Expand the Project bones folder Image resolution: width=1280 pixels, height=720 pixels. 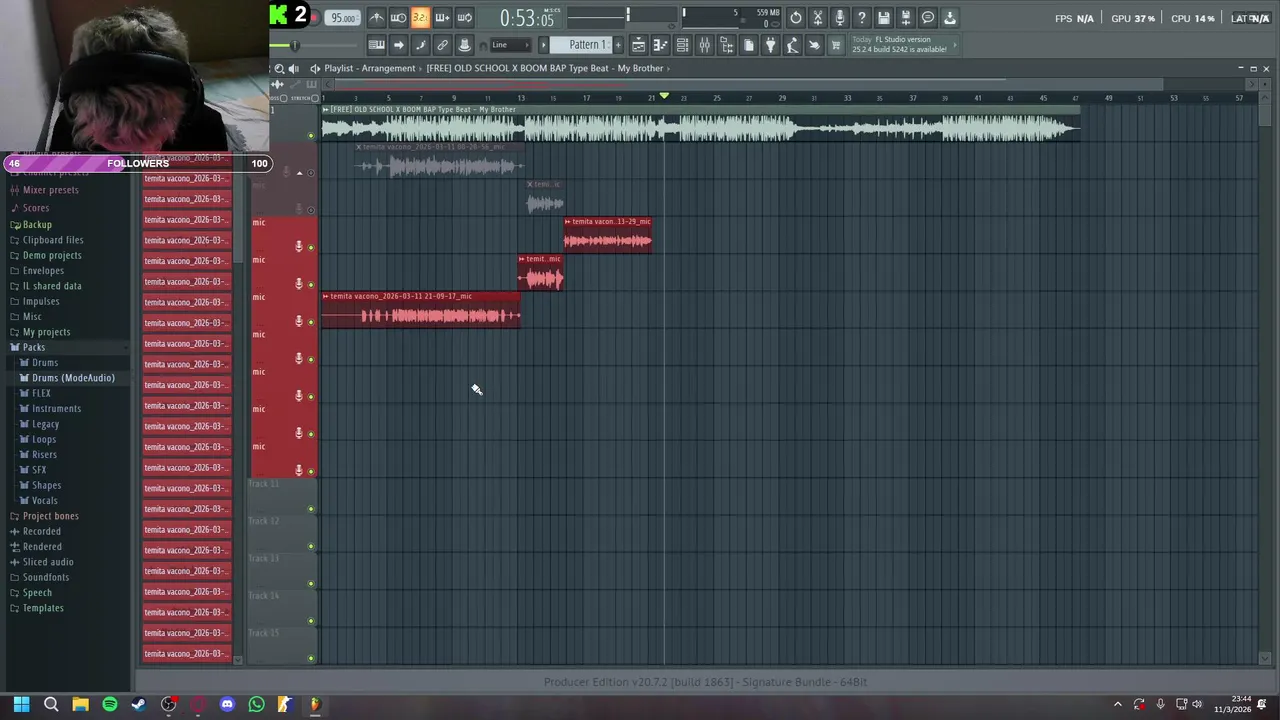(50, 516)
